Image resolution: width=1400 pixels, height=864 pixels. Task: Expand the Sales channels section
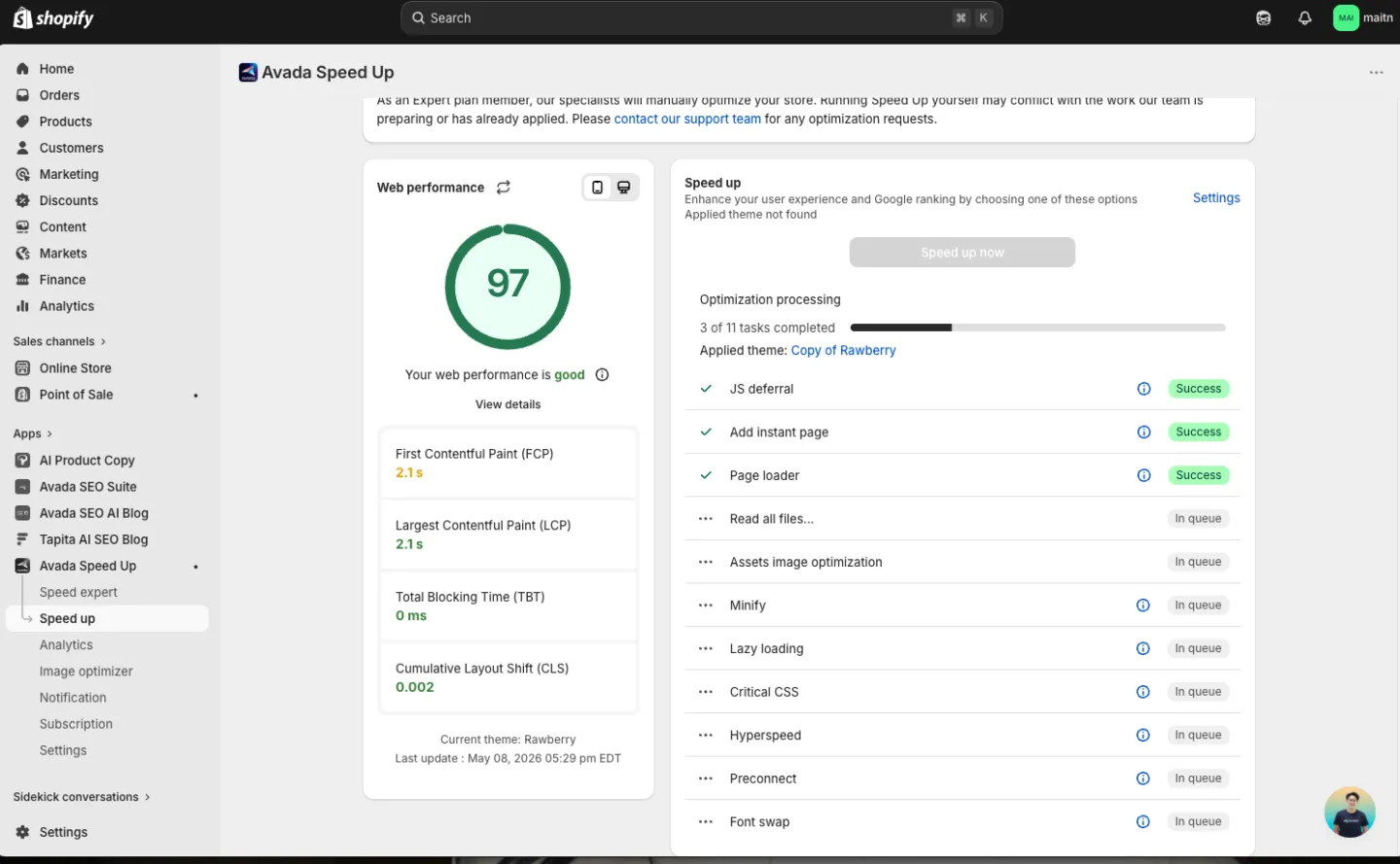pyautogui.click(x=59, y=341)
